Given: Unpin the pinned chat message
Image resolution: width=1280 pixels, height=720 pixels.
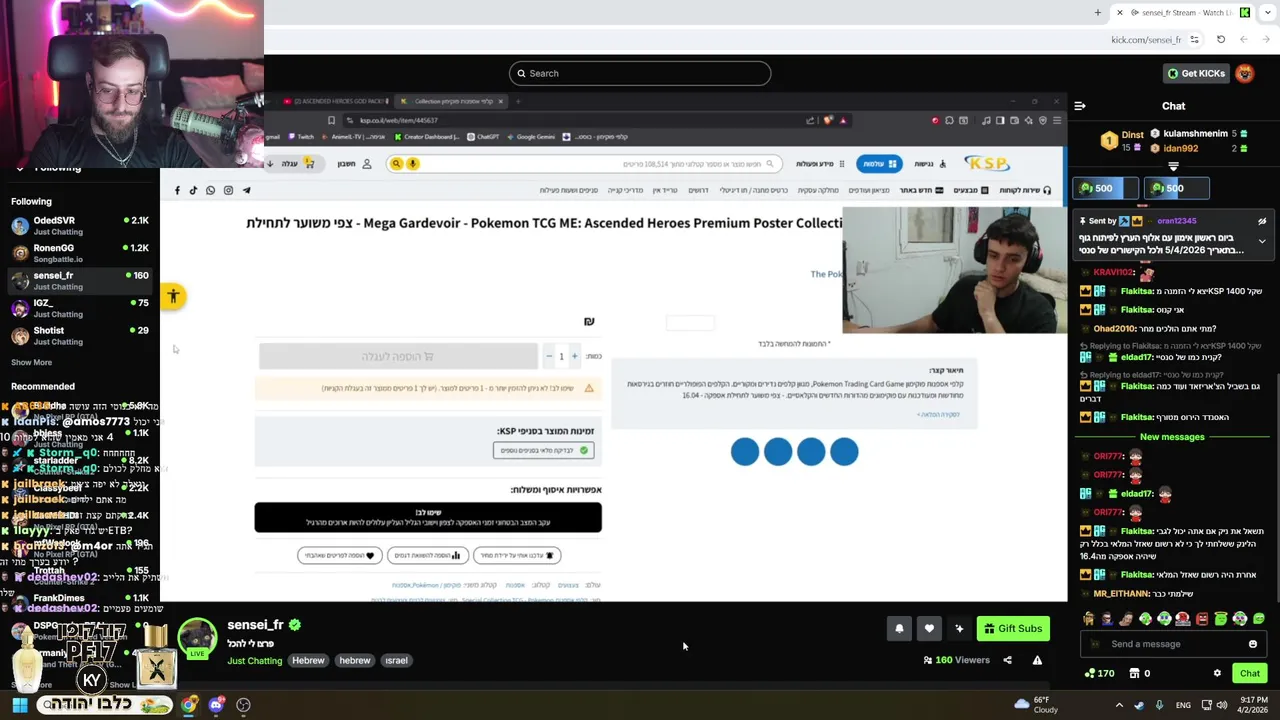Looking at the screenshot, I should (1262, 221).
